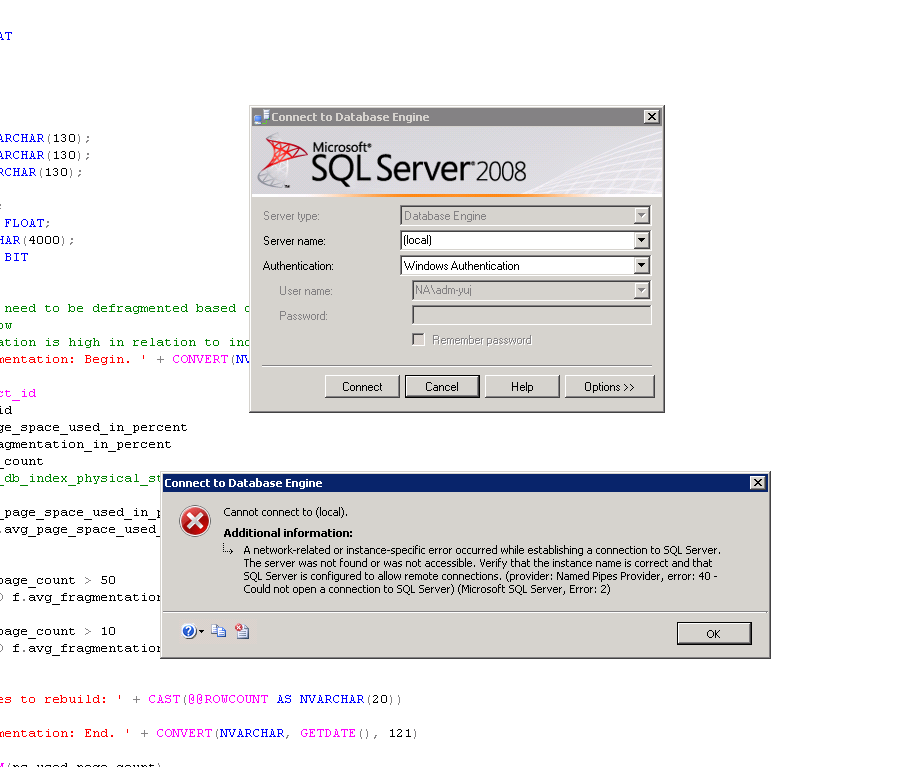899x767 pixels.
Task: Click 'page_count > 10' code line
Action: tap(58, 631)
